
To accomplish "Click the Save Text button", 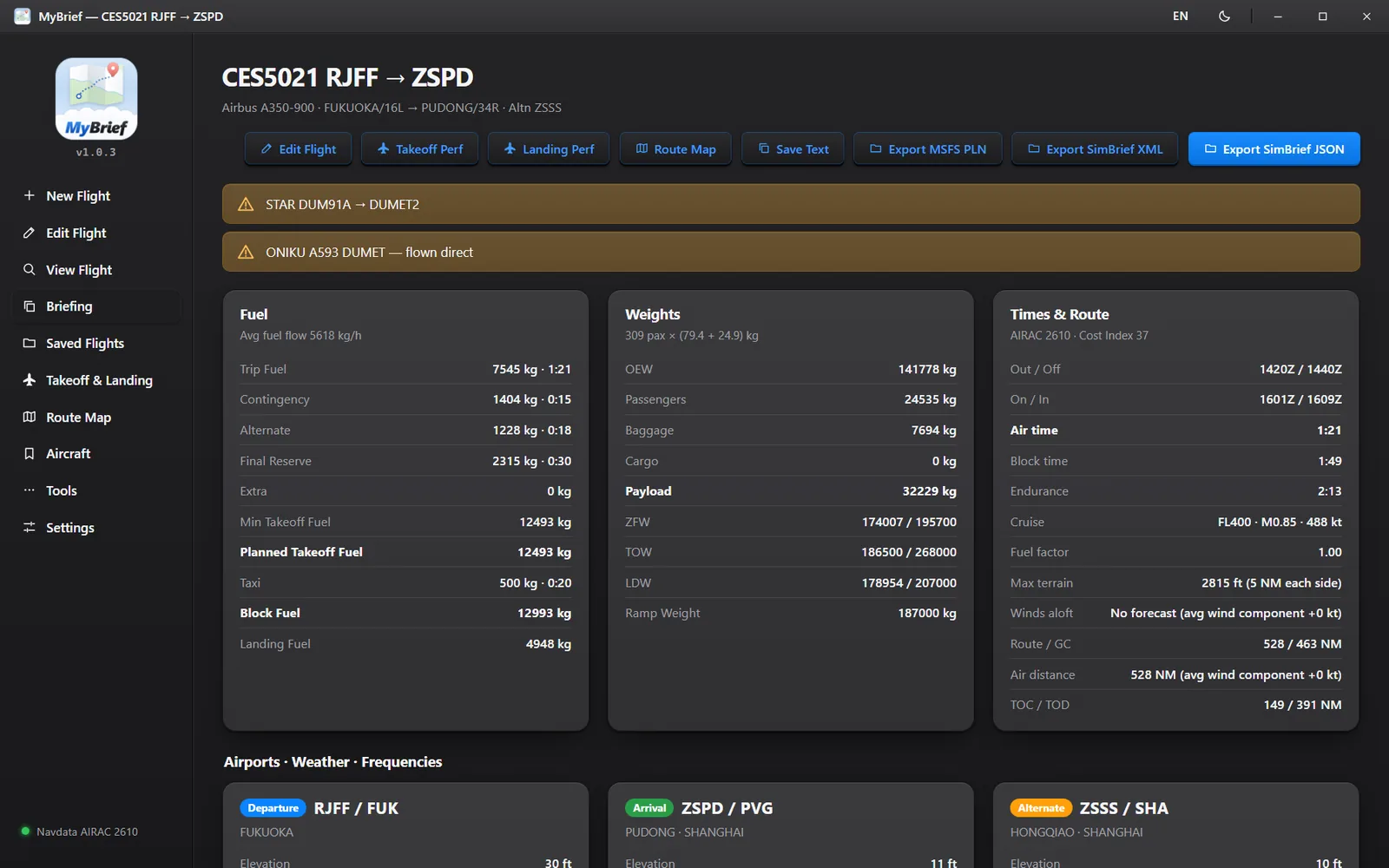I will 793,149.
